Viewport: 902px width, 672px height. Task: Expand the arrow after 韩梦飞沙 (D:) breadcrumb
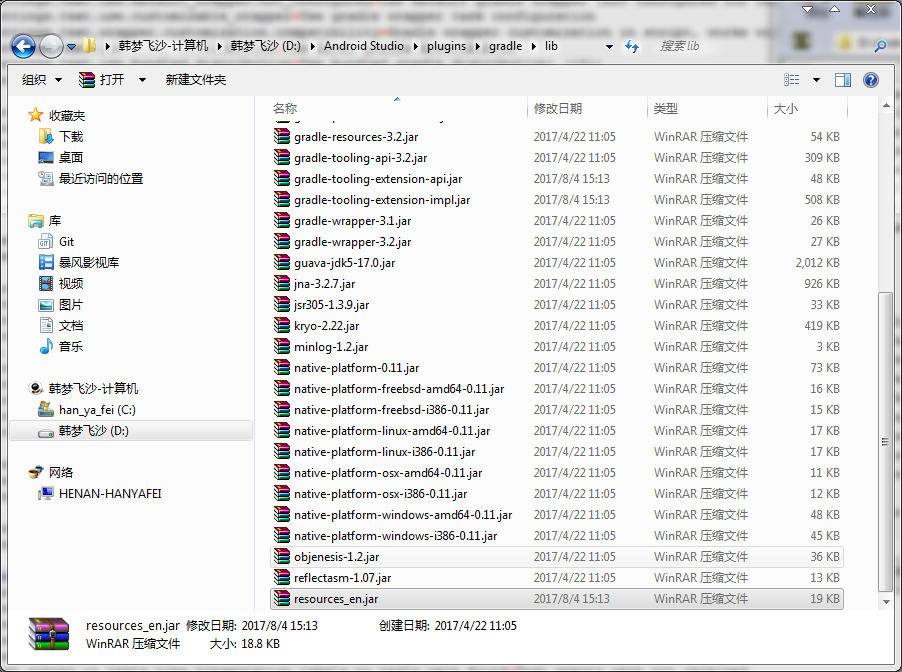(312, 47)
